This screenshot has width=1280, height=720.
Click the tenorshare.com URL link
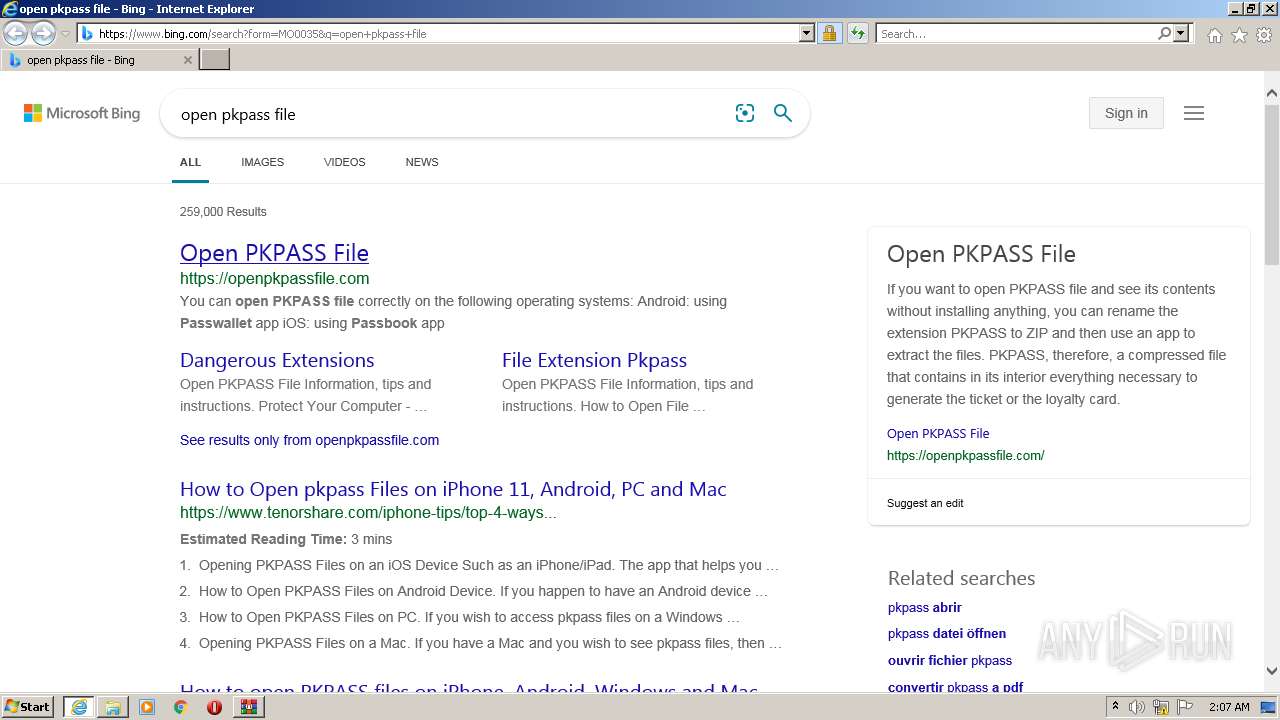[x=368, y=513]
